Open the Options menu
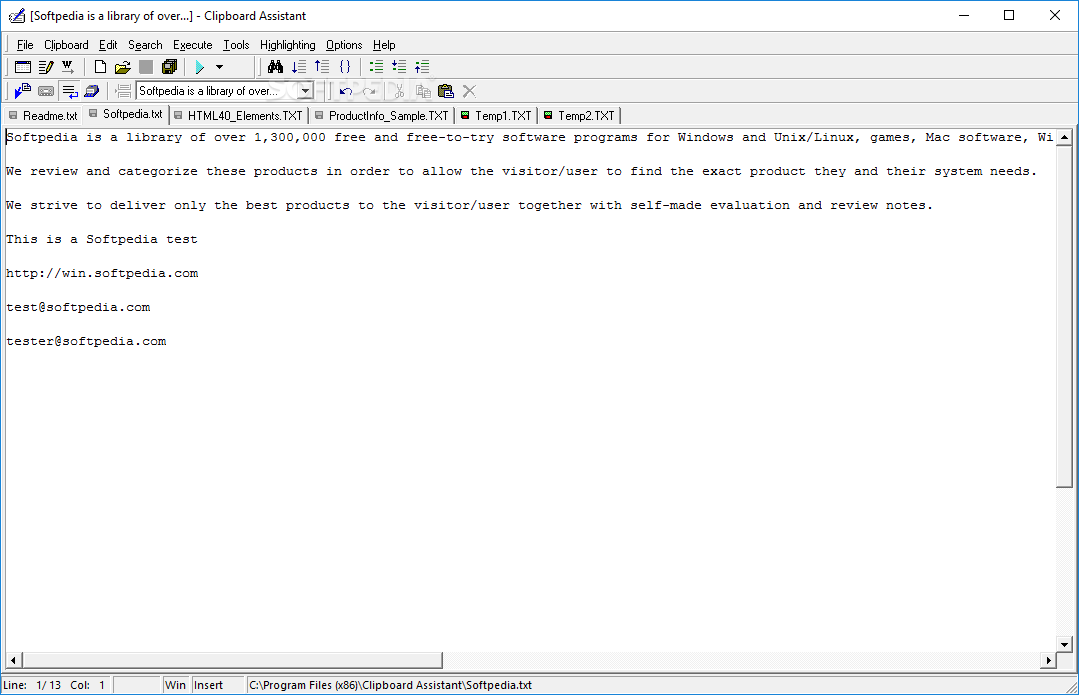Screen dimensions: 1079x695 coord(344,45)
